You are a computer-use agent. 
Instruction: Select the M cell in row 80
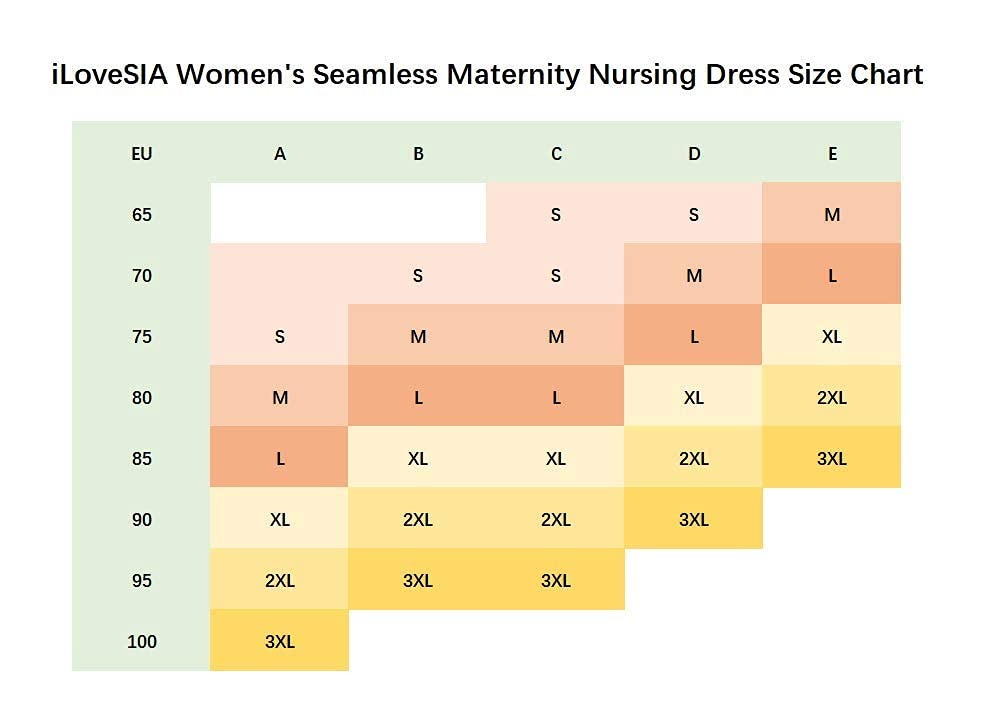pyautogui.click(x=280, y=398)
